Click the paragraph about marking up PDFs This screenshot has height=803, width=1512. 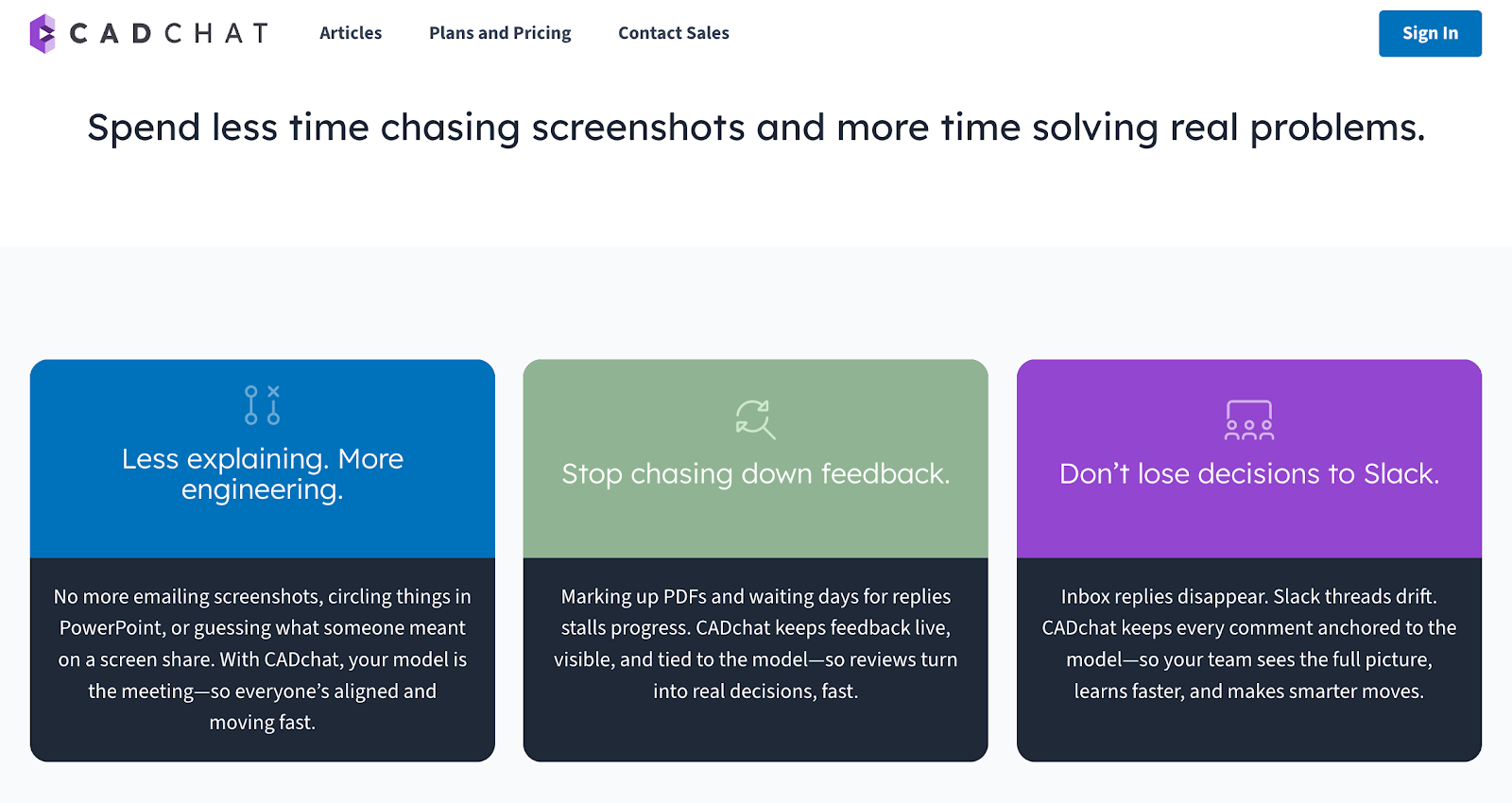(756, 643)
